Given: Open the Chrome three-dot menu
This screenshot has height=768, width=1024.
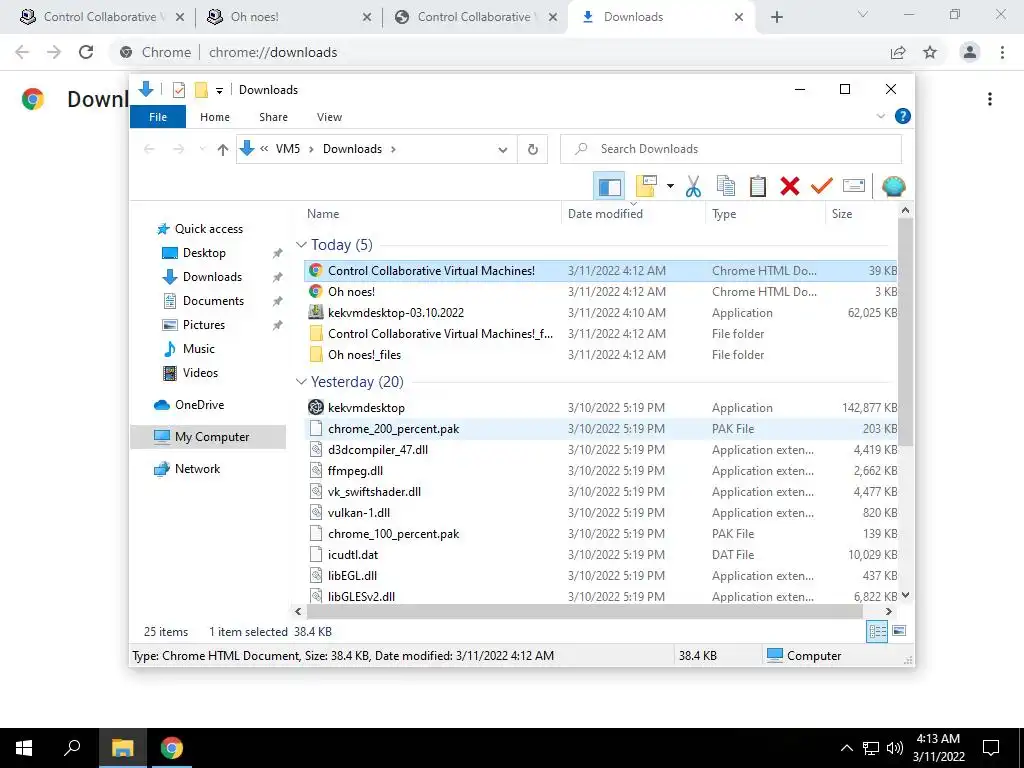Looking at the screenshot, I should click(1002, 52).
